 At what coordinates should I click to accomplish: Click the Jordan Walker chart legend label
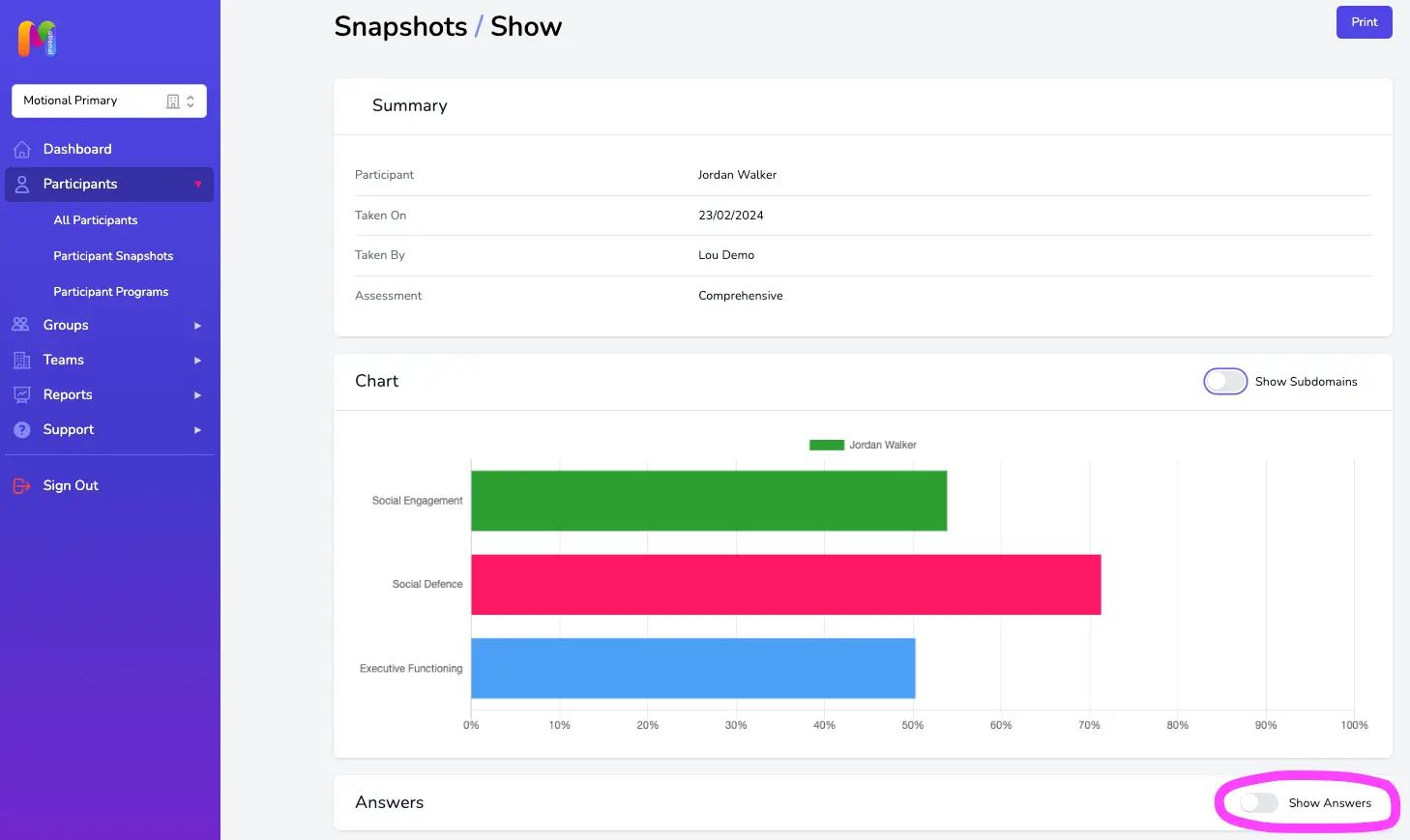(x=883, y=445)
